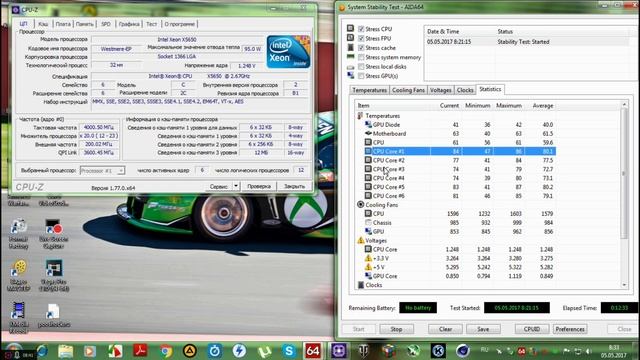Open the AIMP player taskbar icon
This screenshot has width=640, height=360.
point(190,351)
